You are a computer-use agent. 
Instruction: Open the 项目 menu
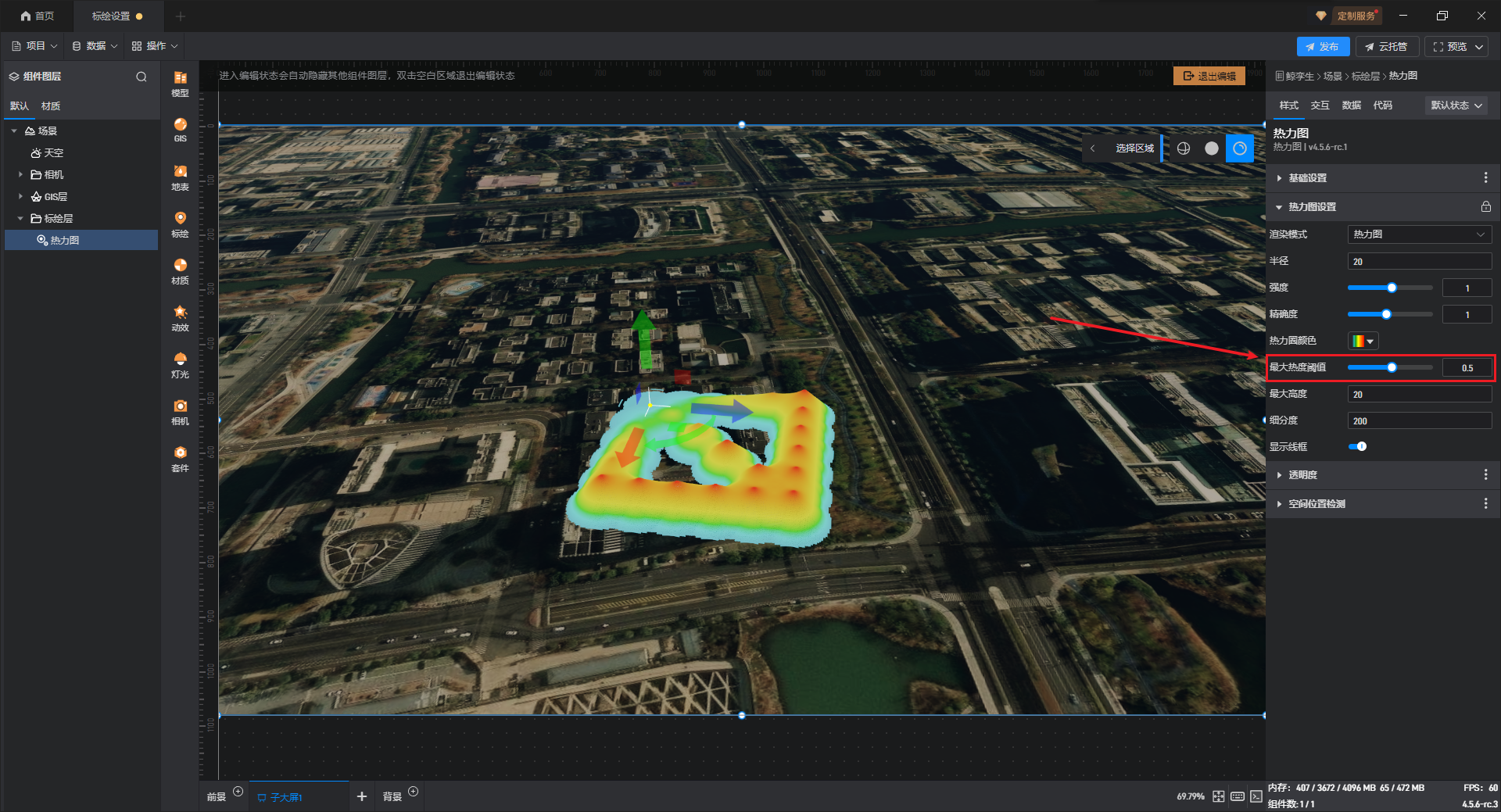pyautogui.click(x=34, y=46)
